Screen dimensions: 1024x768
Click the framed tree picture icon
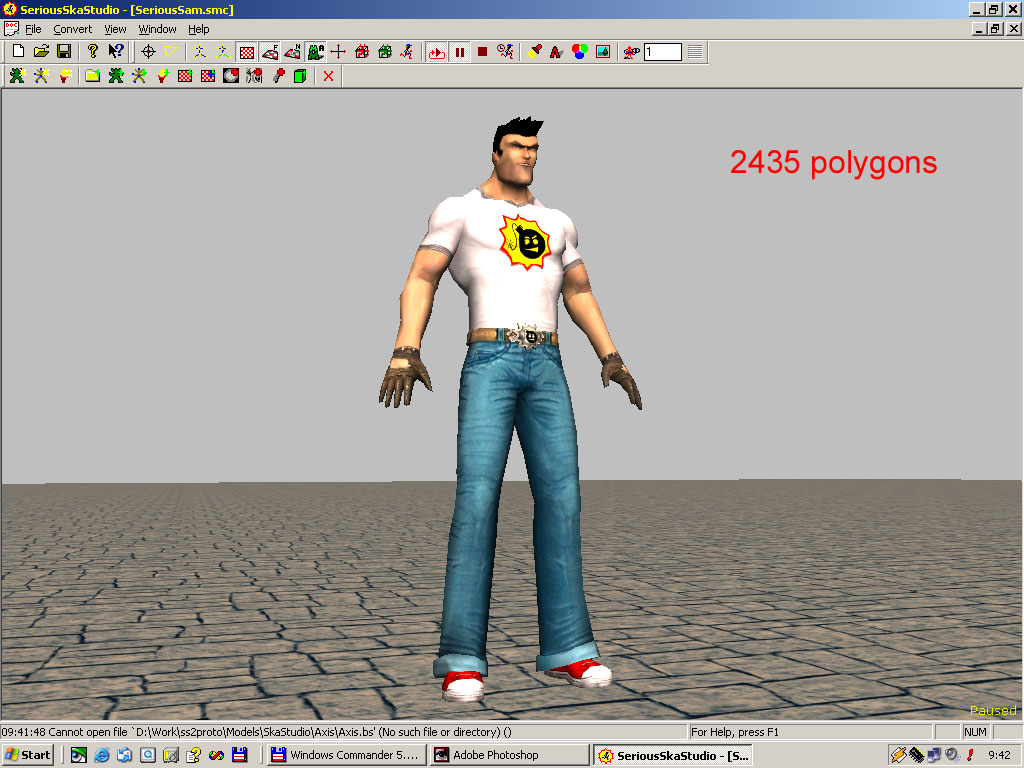(603, 52)
